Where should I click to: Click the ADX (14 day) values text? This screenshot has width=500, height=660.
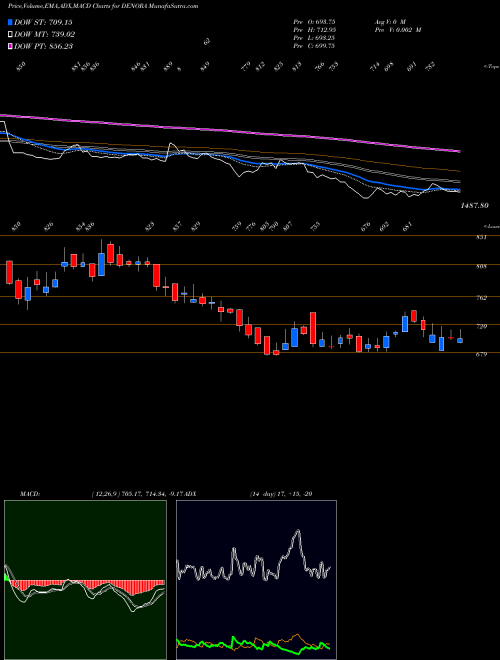281,494
